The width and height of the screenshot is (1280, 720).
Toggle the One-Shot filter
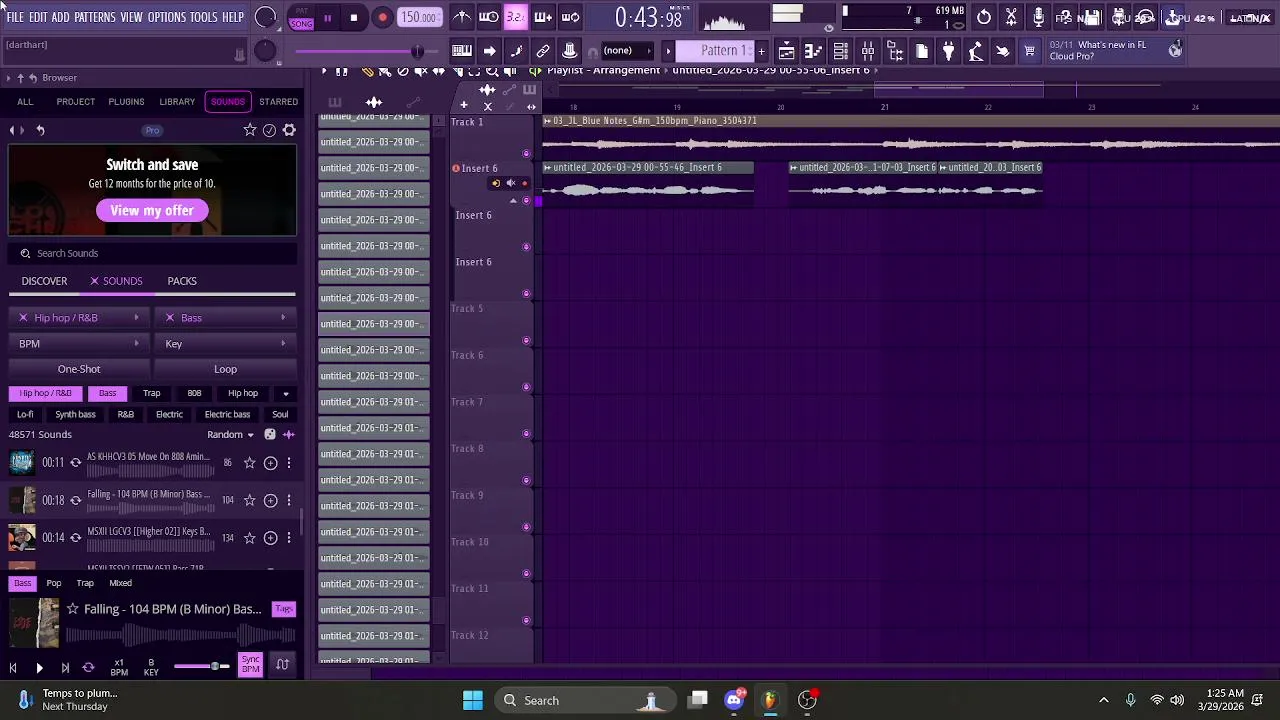pos(79,369)
